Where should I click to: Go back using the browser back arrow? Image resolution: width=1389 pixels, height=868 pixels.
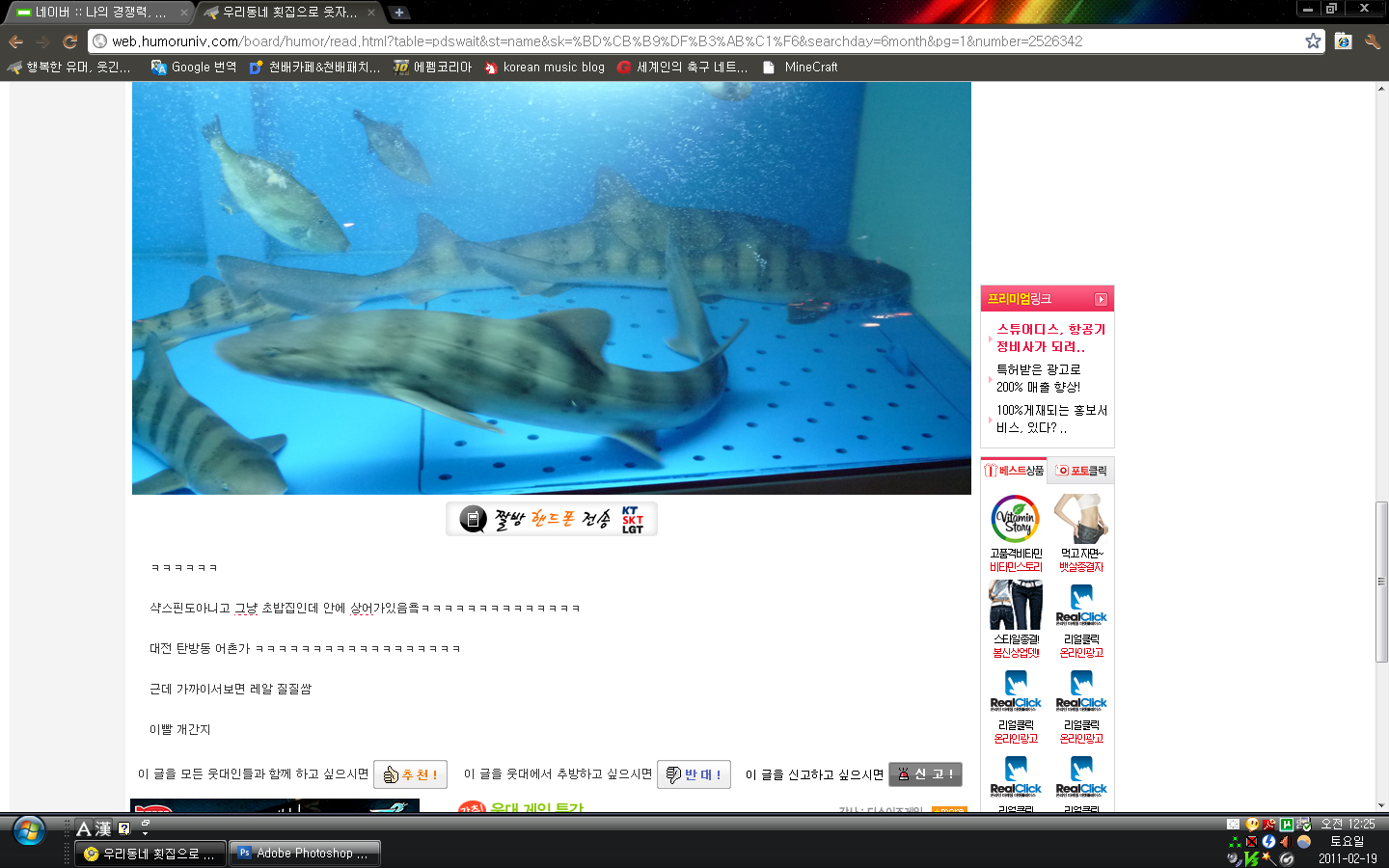(15, 41)
